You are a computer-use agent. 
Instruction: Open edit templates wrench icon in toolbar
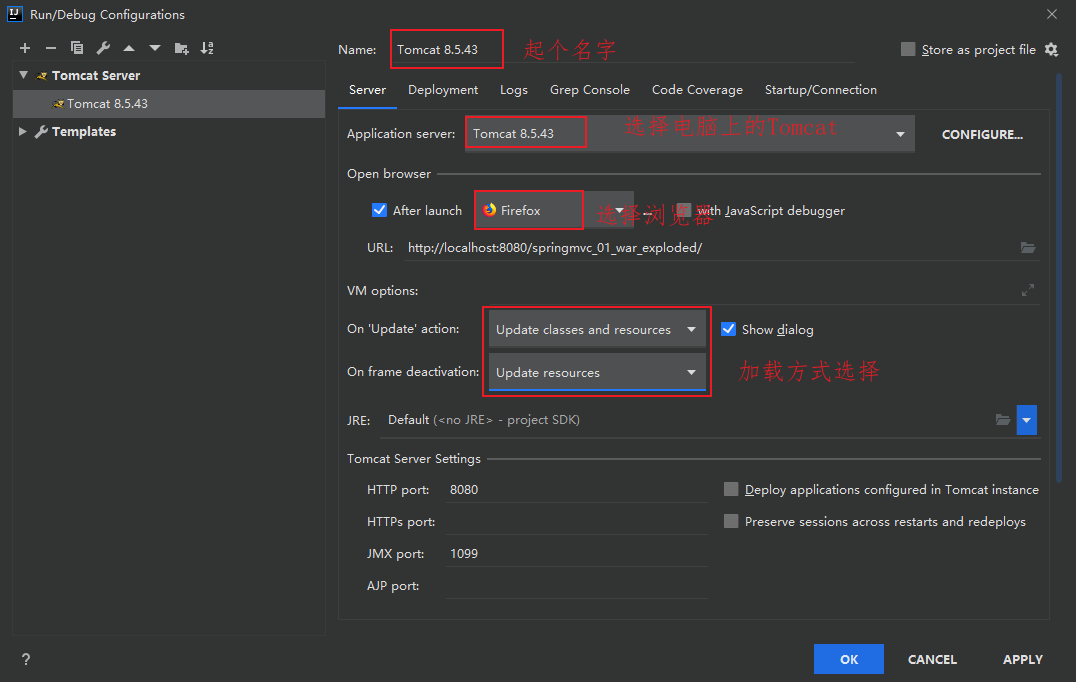pyautogui.click(x=103, y=48)
